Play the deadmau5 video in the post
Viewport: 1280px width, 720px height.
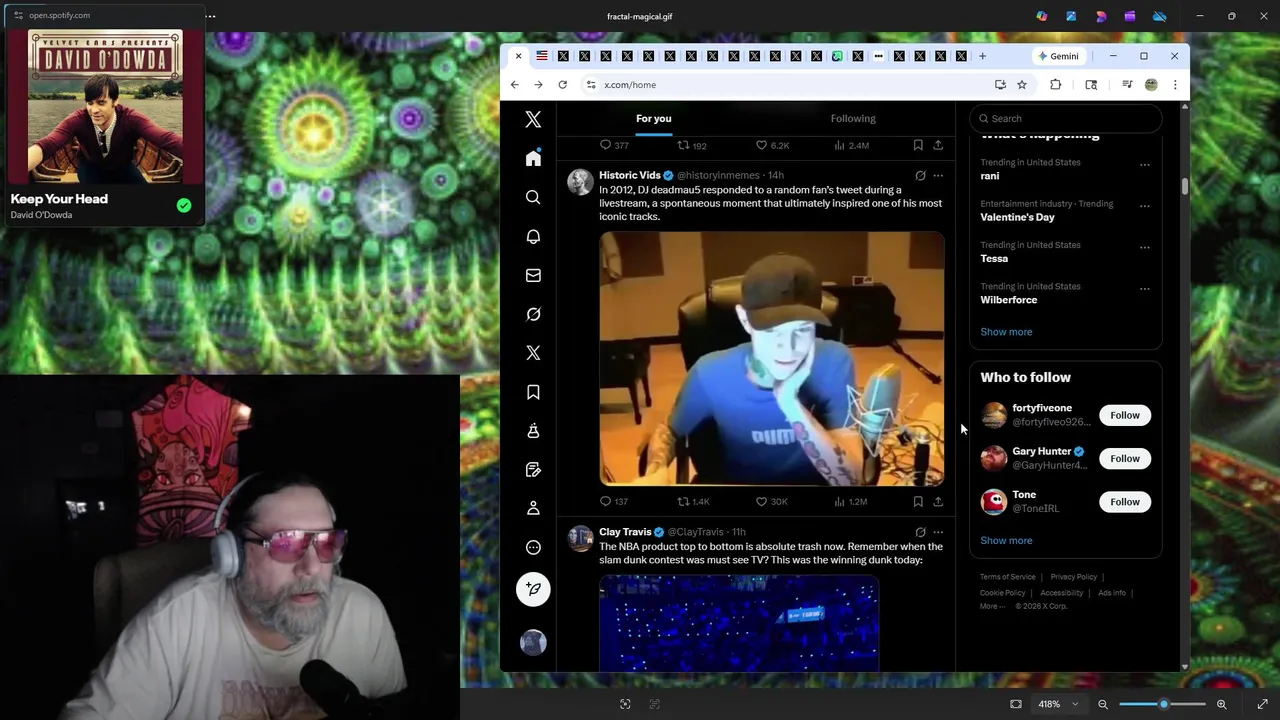pos(772,359)
